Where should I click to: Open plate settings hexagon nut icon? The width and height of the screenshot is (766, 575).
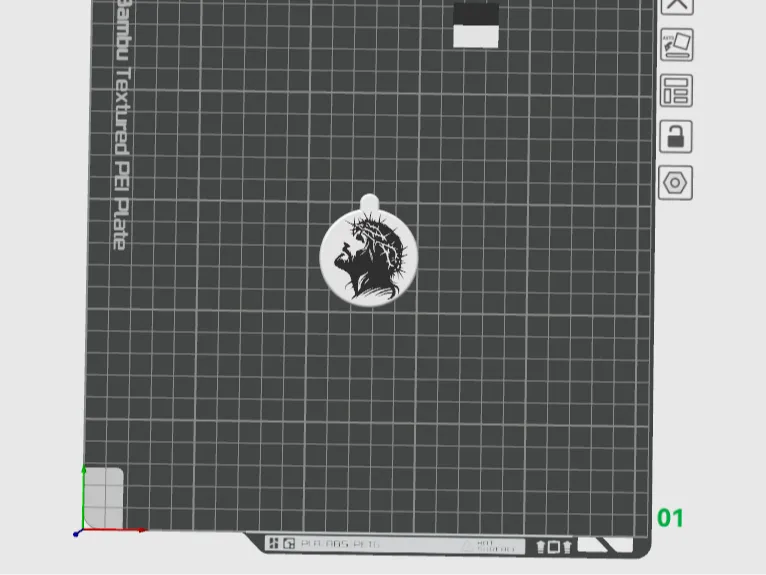[x=675, y=183]
